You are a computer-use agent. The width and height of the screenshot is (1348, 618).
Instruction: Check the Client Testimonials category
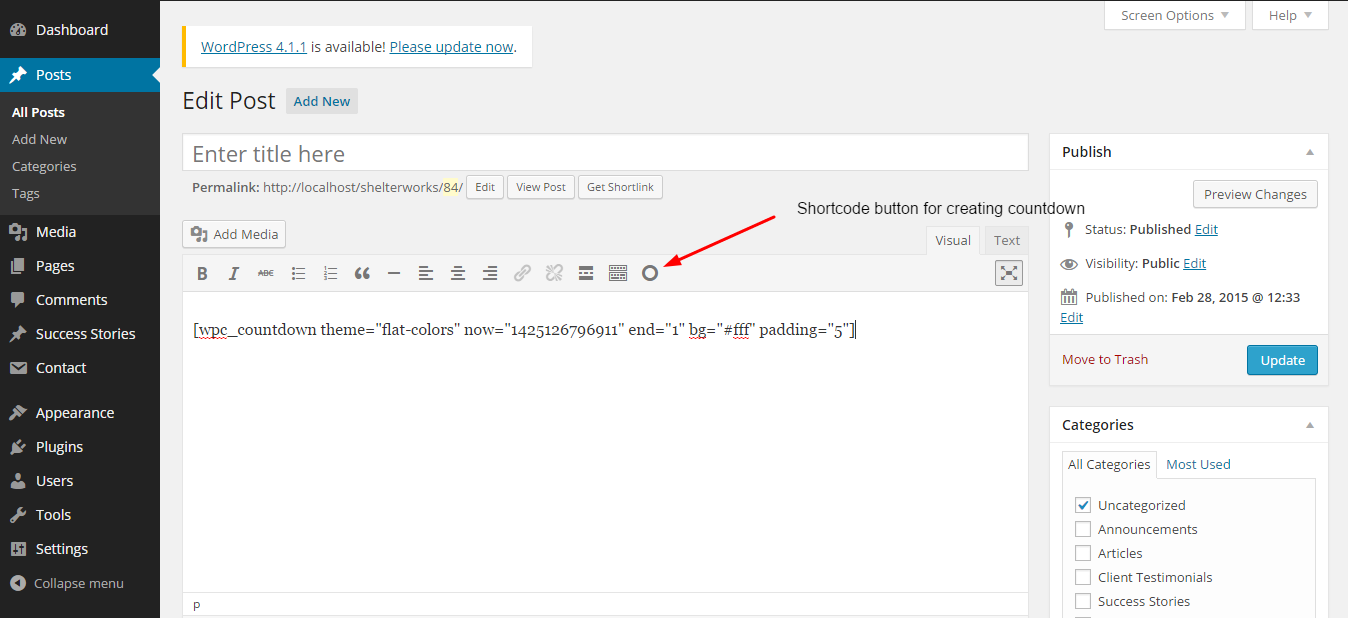(1083, 577)
